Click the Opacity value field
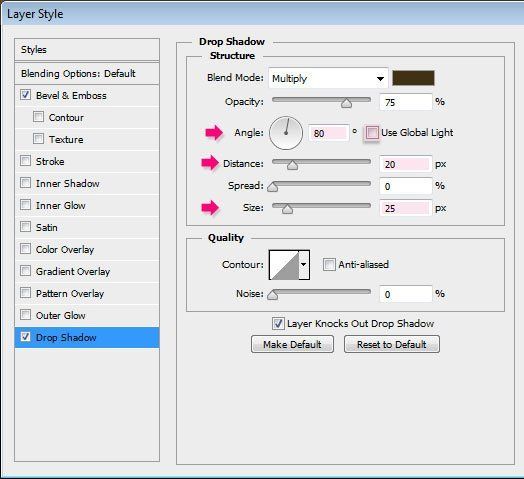This screenshot has width=524, height=479. (406, 102)
